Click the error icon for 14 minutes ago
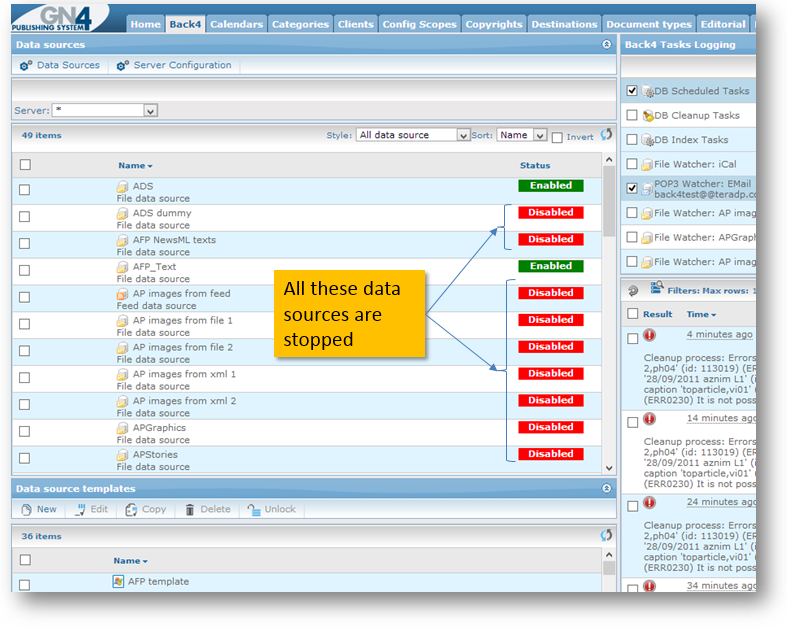 [649, 419]
